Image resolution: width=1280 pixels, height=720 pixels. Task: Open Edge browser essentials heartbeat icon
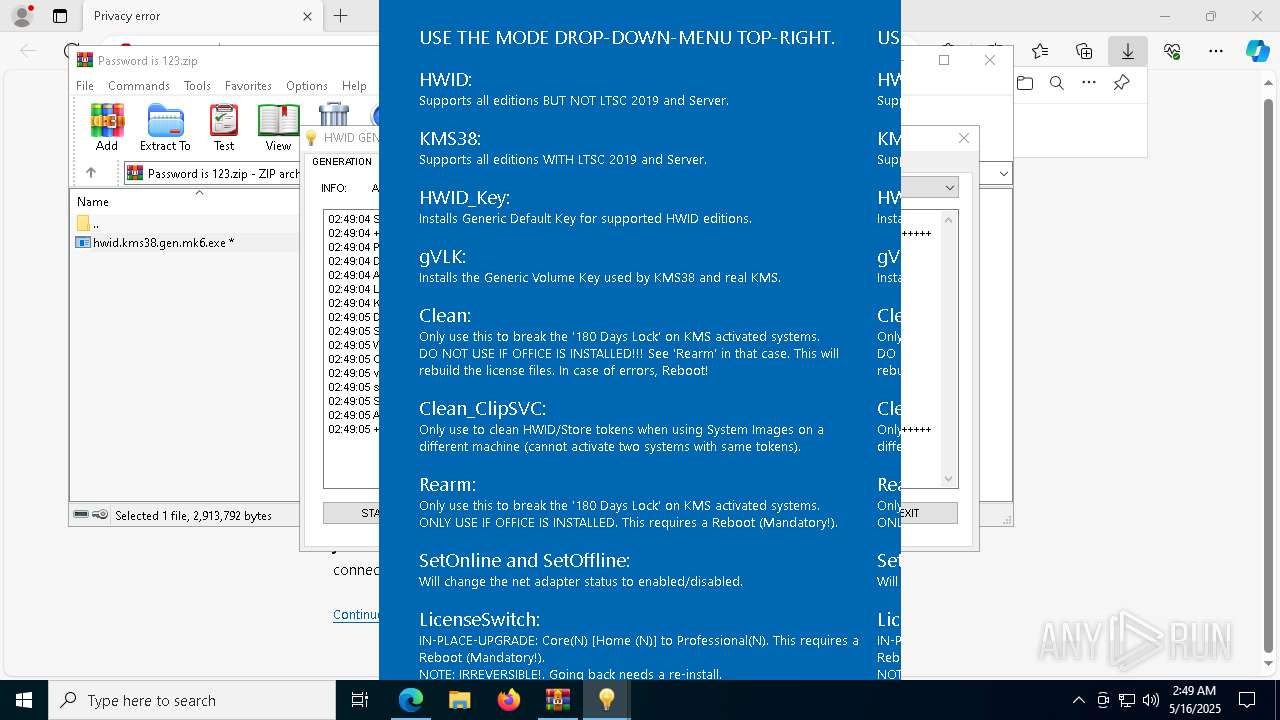[1172, 51]
